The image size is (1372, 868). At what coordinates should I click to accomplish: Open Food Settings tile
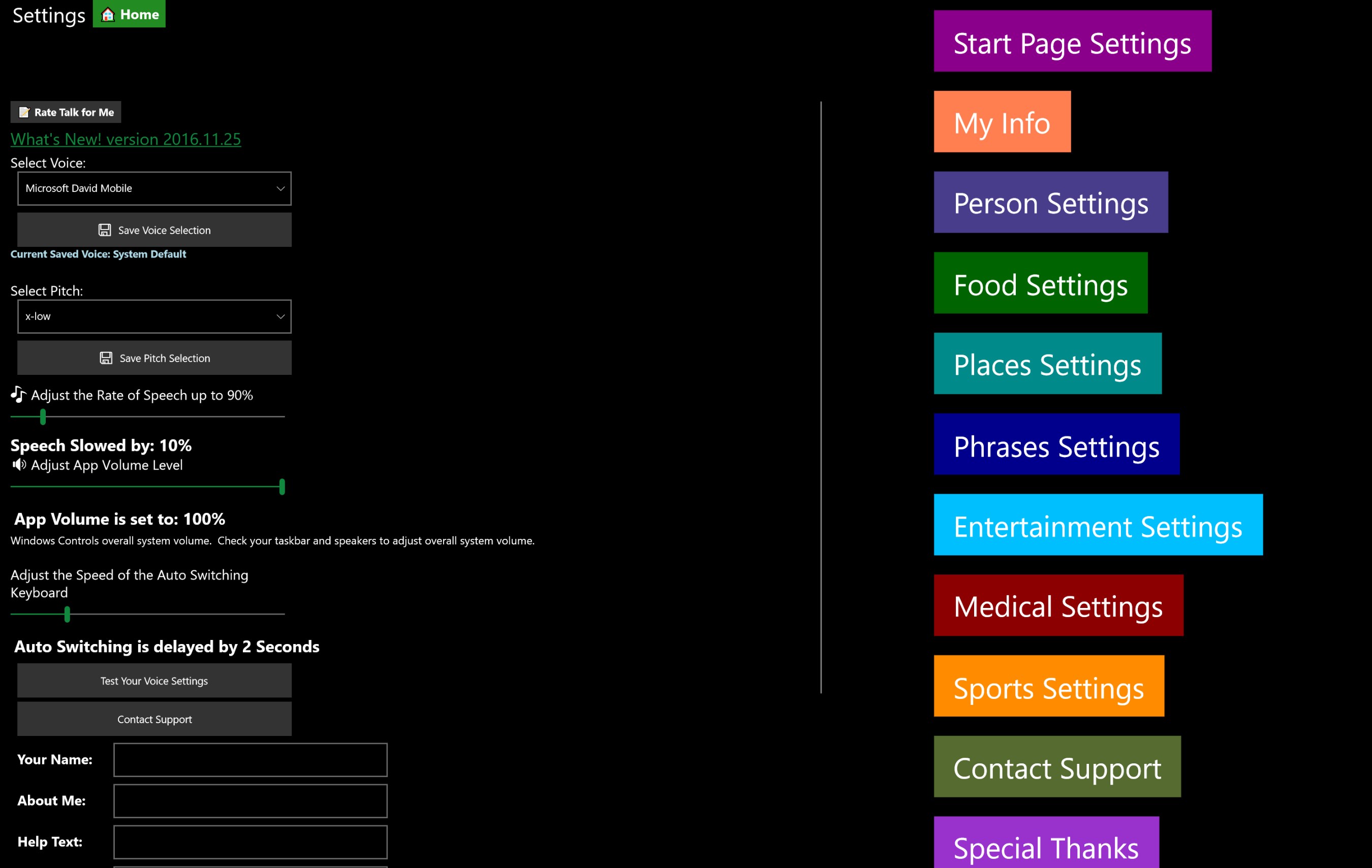(1040, 282)
